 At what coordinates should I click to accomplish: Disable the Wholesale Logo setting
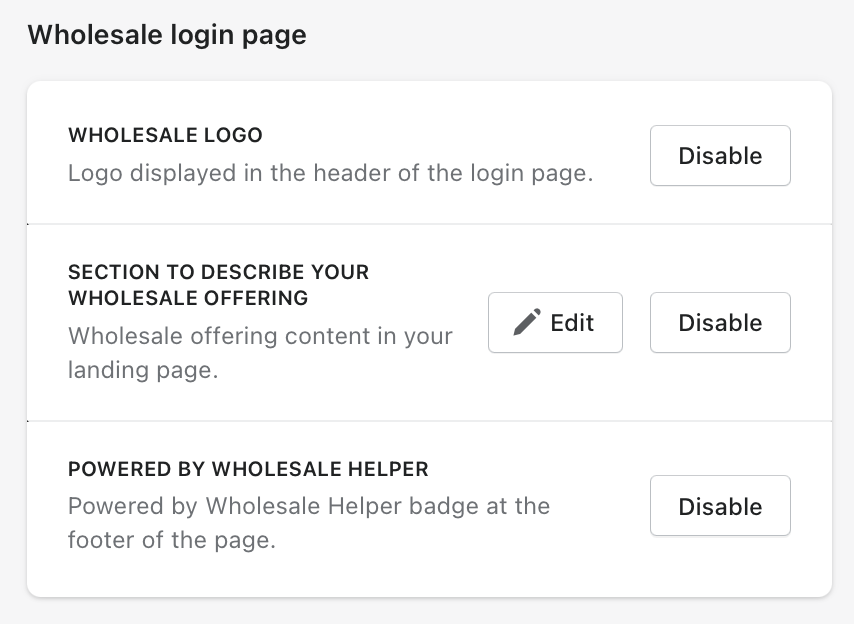(720, 155)
